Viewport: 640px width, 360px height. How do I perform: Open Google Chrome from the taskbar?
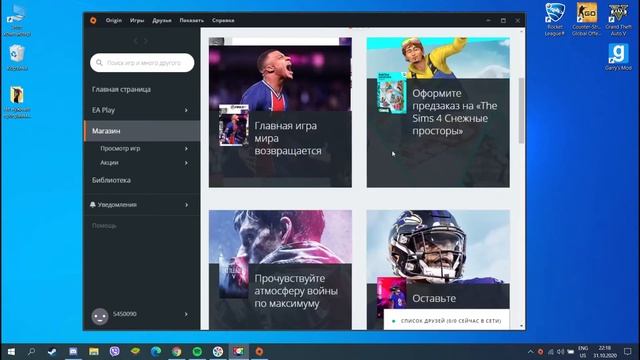click(177, 351)
